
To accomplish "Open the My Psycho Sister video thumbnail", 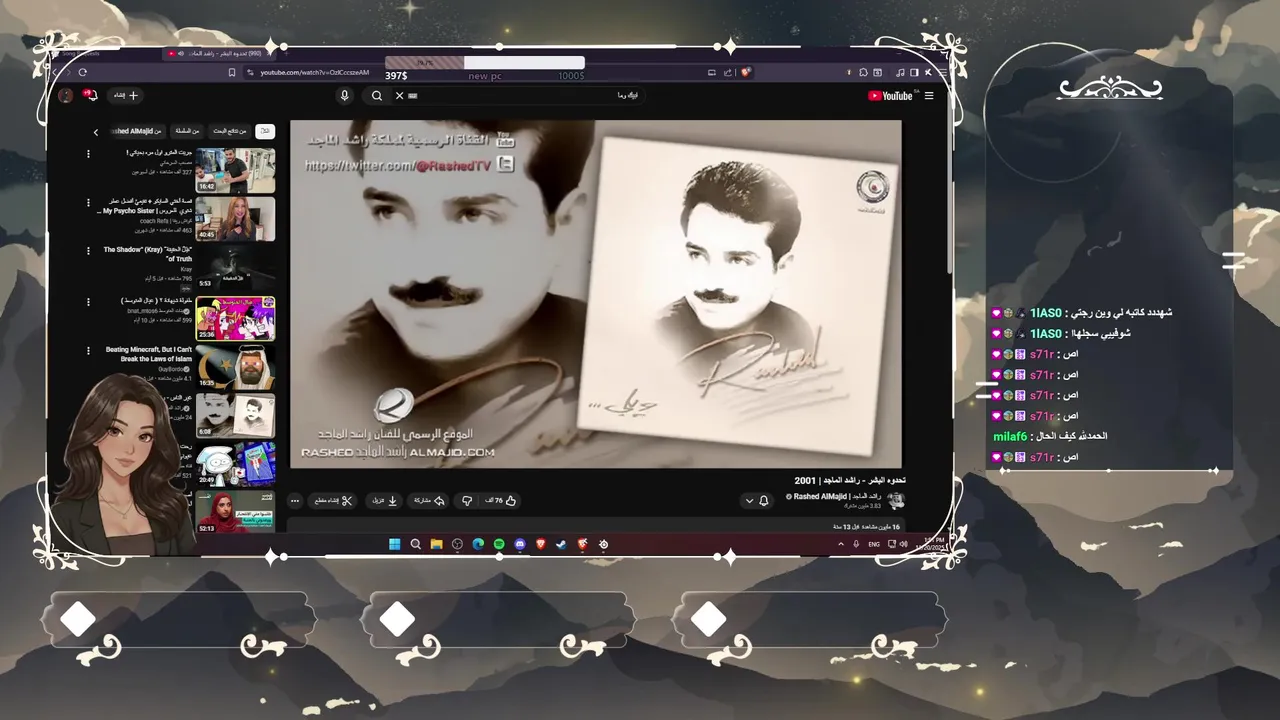I will 235,219.
